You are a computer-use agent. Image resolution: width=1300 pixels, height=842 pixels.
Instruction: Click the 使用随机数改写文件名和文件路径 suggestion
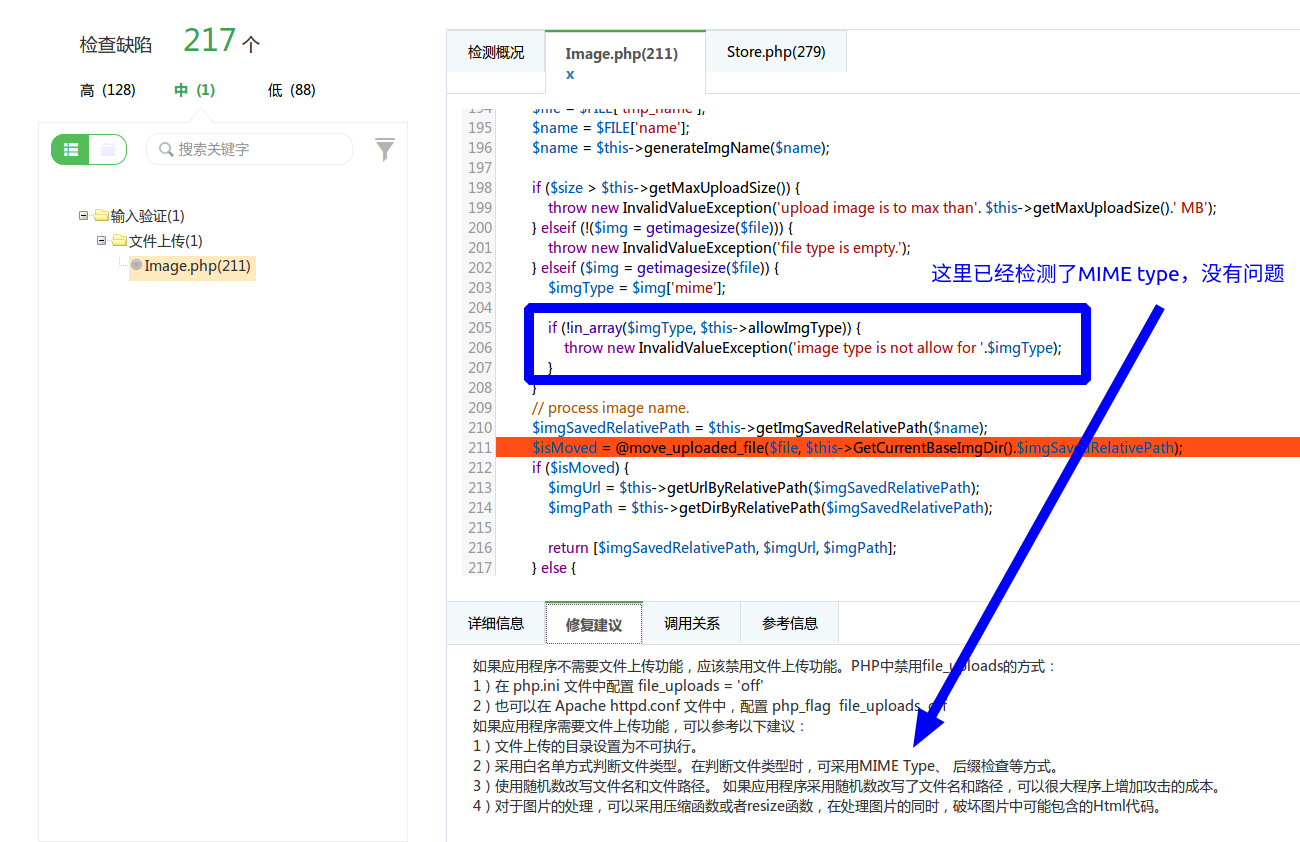(847, 786)
